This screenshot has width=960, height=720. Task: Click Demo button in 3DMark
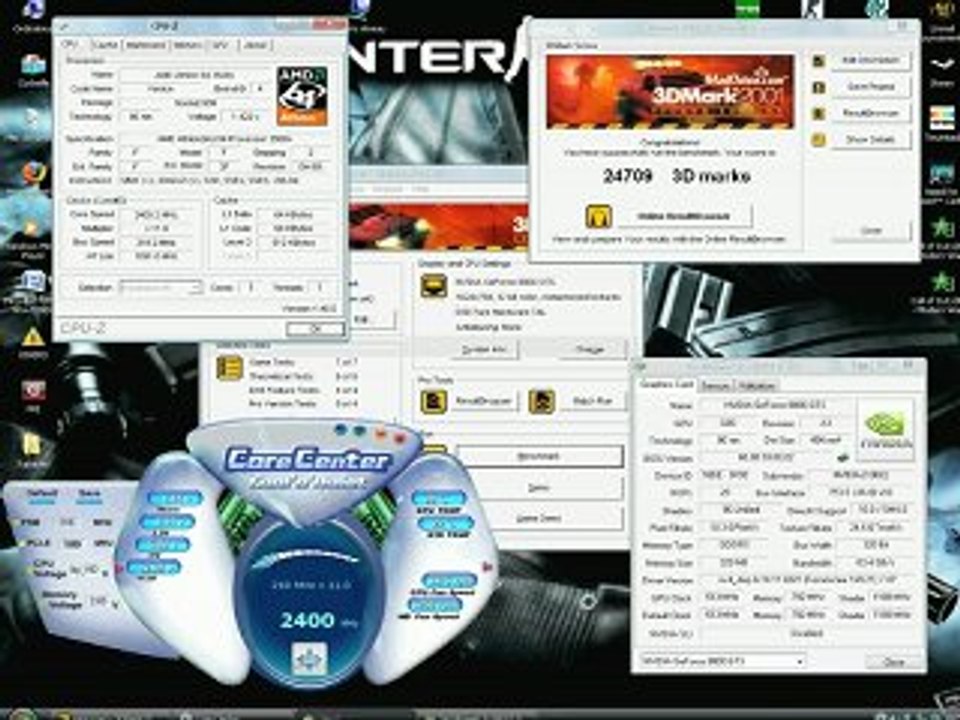click(x=539, y=488)
